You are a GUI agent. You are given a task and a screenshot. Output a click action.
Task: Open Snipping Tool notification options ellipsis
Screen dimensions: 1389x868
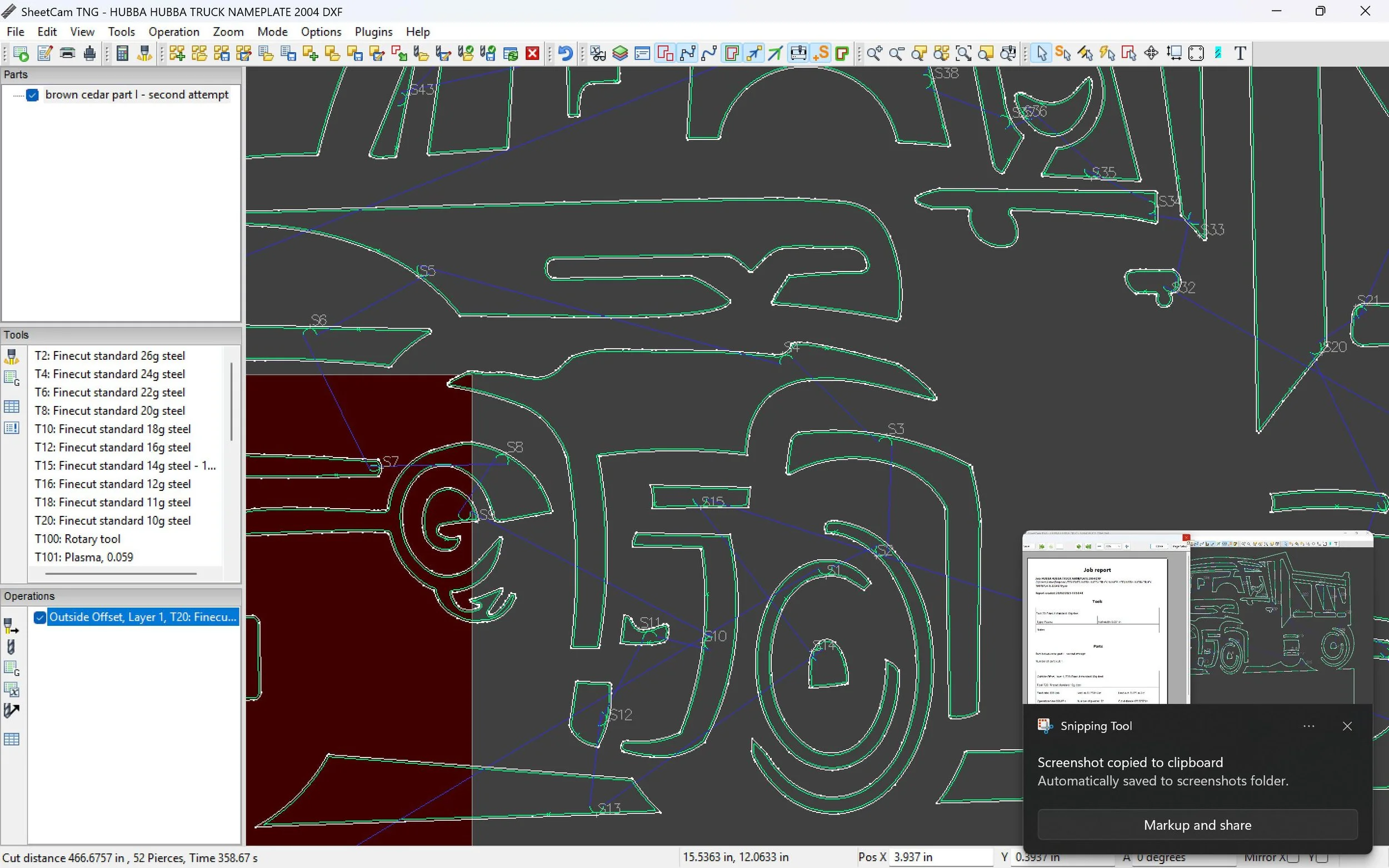click(x=1308, y=726)
